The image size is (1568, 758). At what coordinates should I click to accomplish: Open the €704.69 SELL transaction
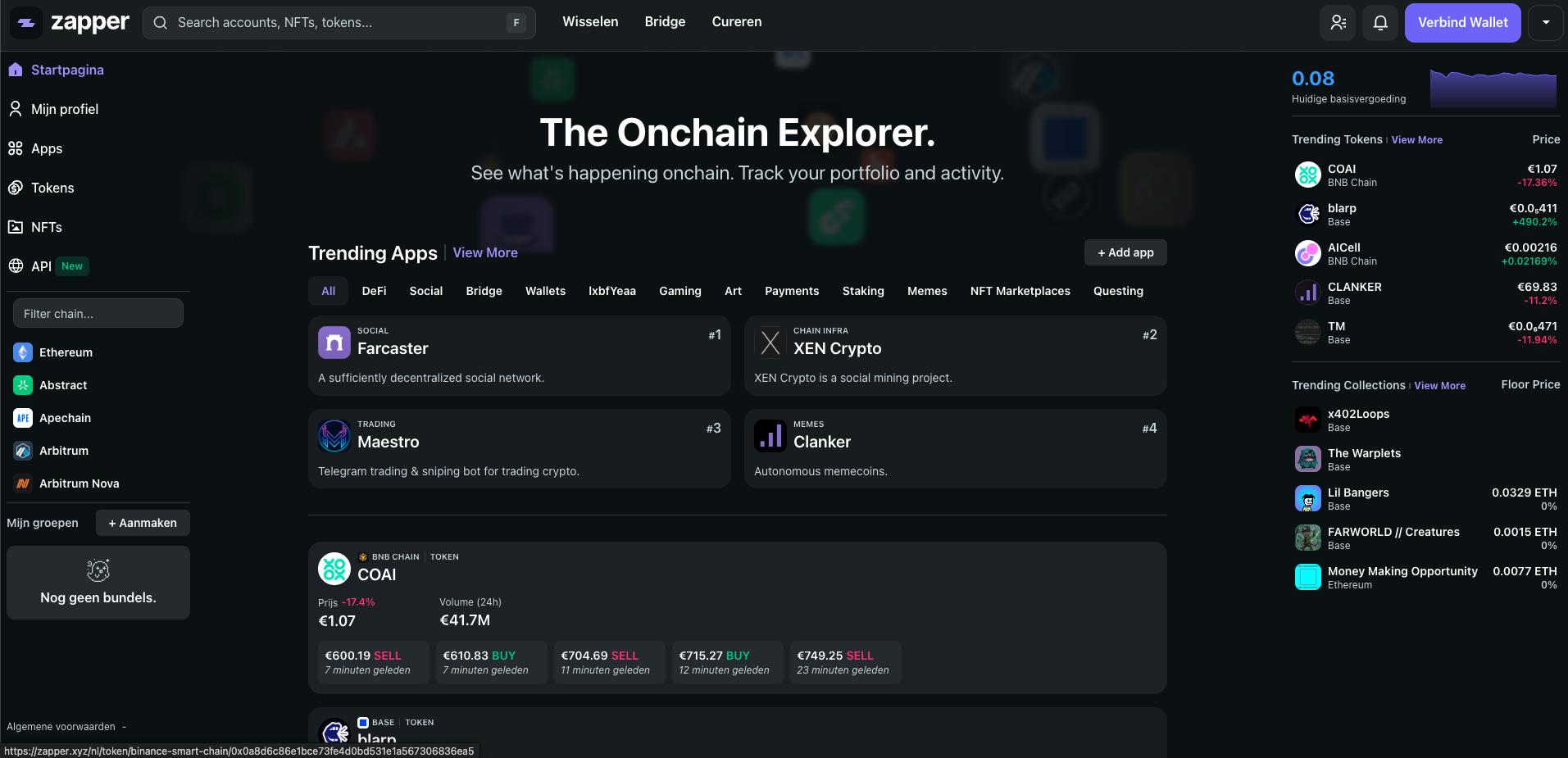[610, 662]
